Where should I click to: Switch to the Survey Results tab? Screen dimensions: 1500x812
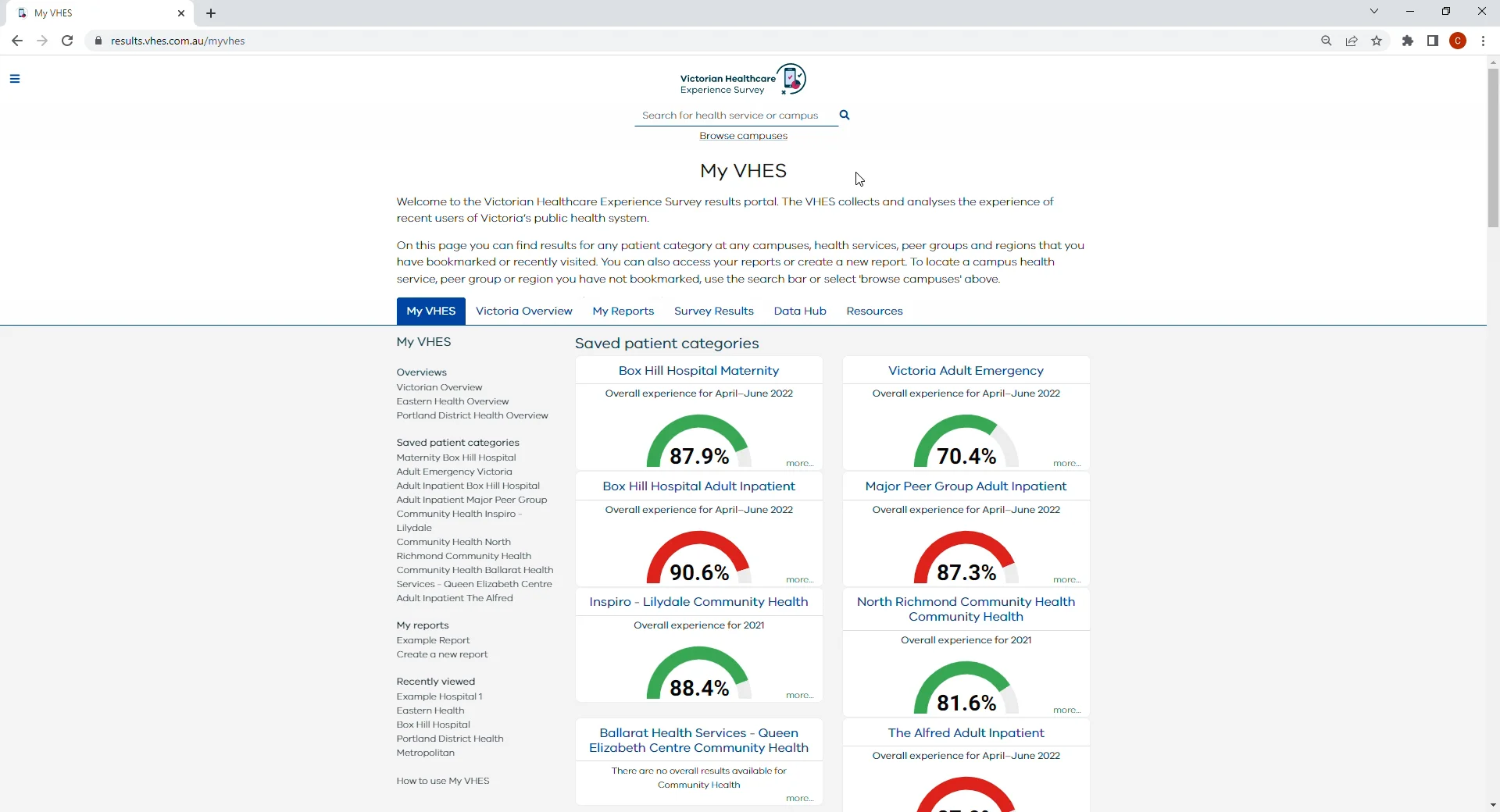pyautogui.click(x=714, y=311)
